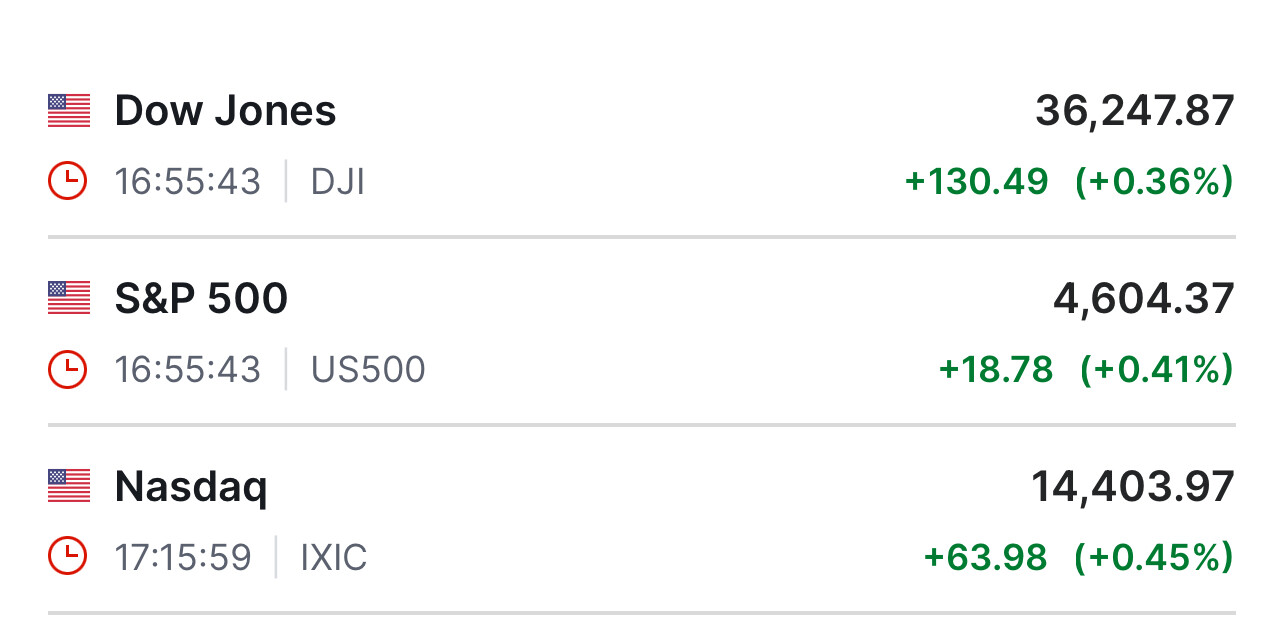Viewport: 1284px width, 637px height.
Task: Click the red clock icon in Dow Jones row
Action: [x=68, y=182]
